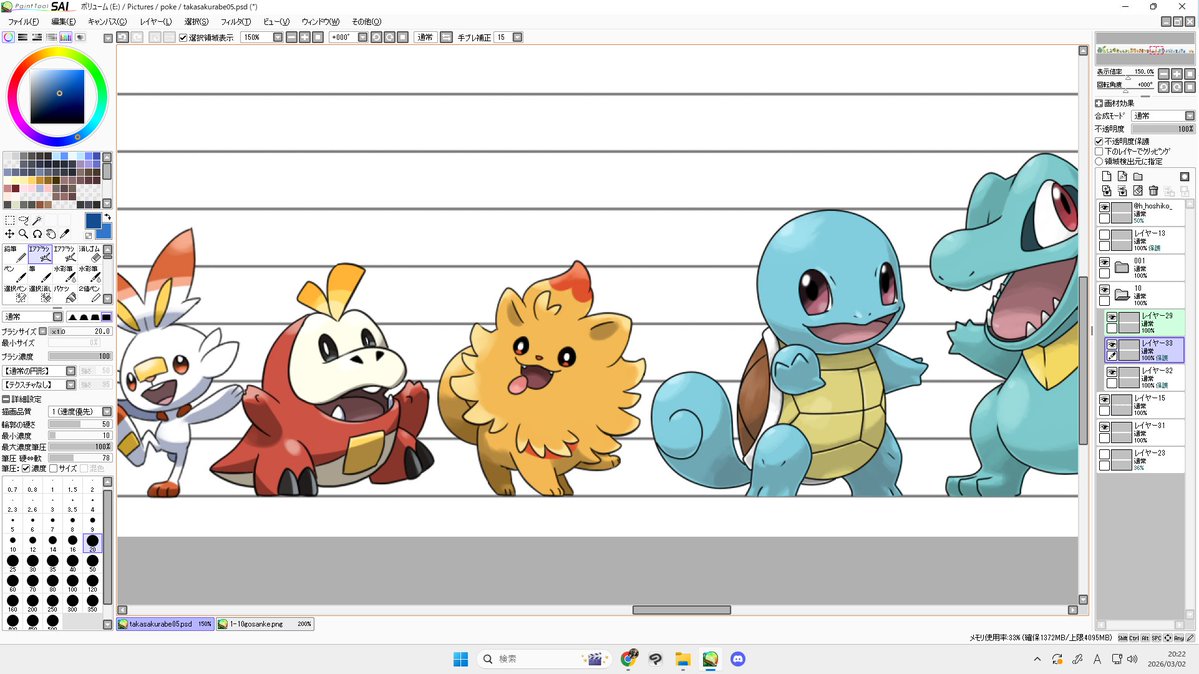Hide the レイヤー15 layer
The image size is (1199, 674).
[x=1104, y=400]
